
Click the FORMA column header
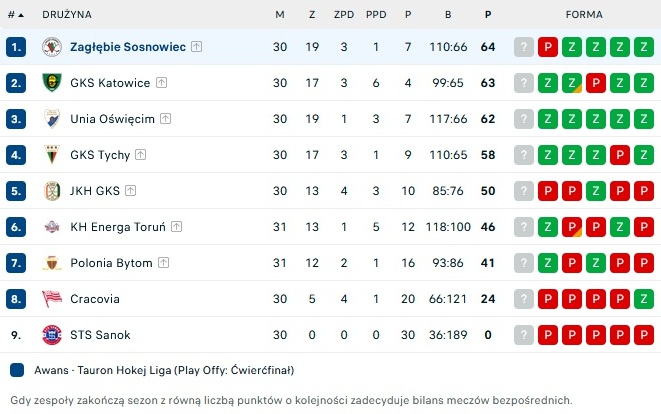(x=584, y=15)
